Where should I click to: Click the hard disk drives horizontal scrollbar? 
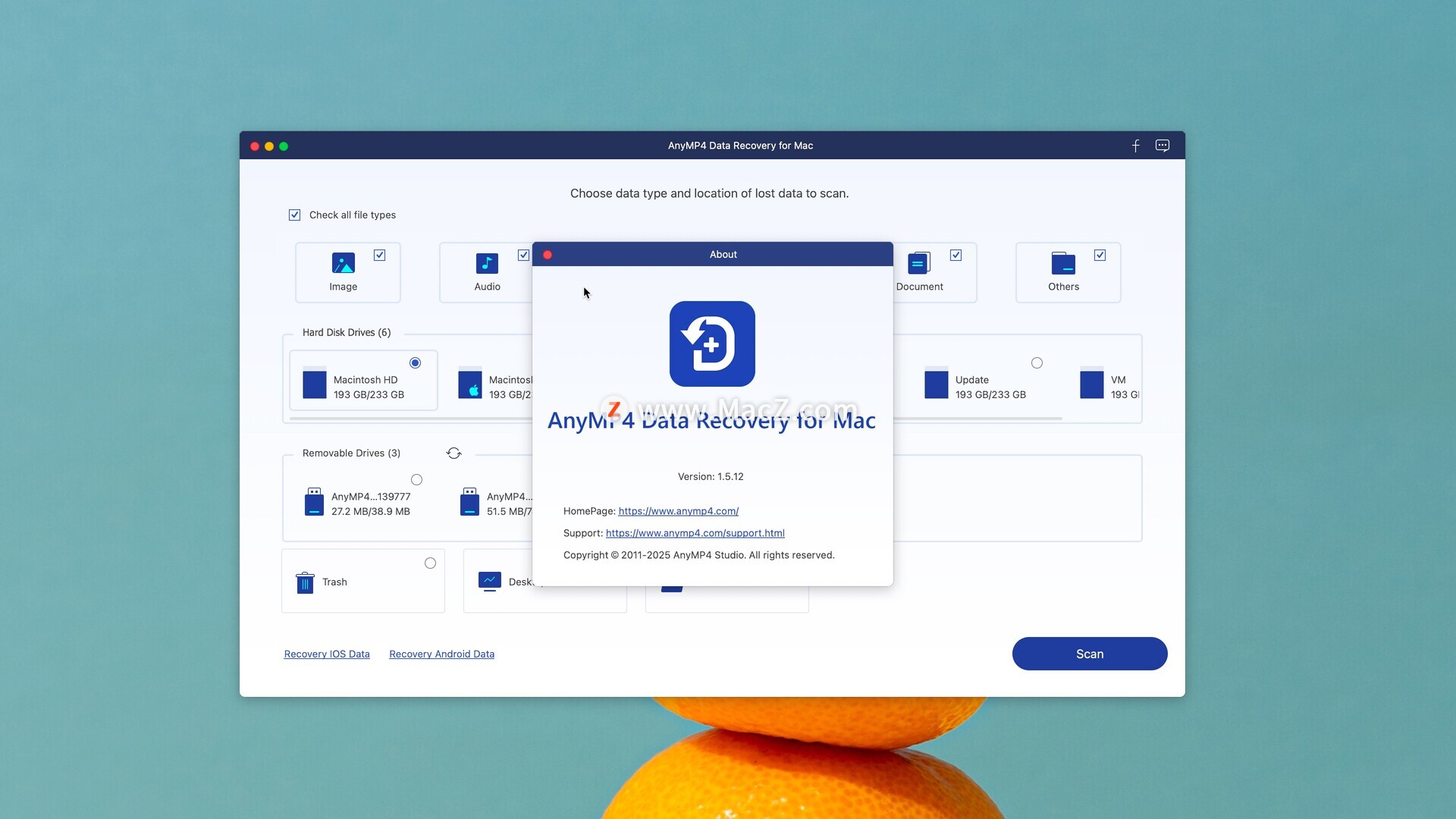pyautogui.click(x=675, y=419)
